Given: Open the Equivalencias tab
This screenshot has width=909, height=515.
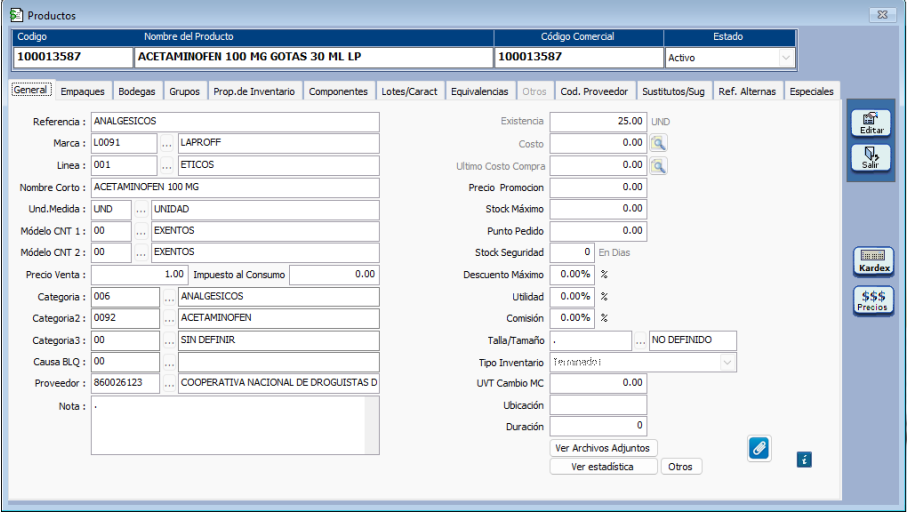Looking at the screenshot, I should tap(479, 91).
